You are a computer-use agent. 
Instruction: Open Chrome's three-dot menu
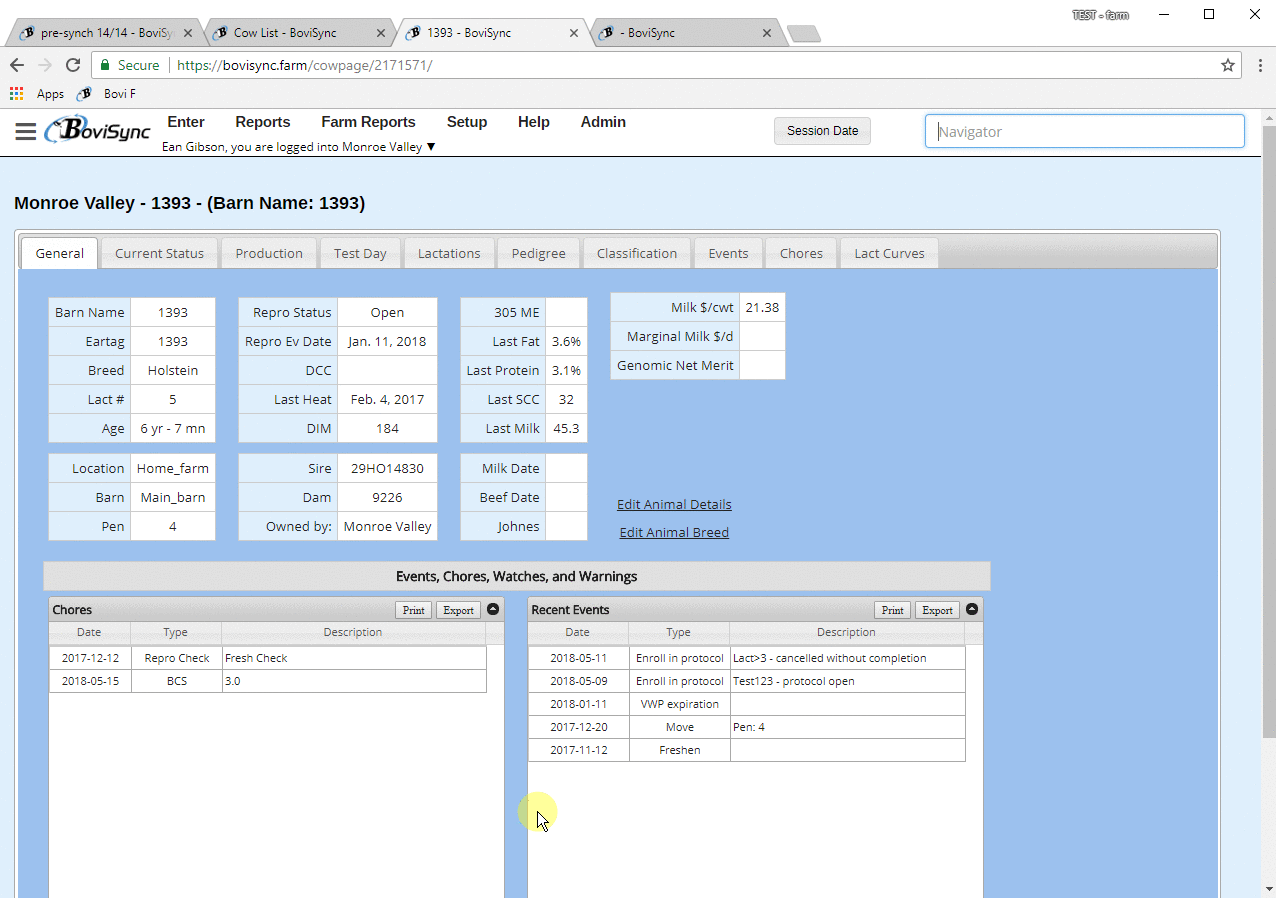pyautogui.click(x=1260, y=65)
